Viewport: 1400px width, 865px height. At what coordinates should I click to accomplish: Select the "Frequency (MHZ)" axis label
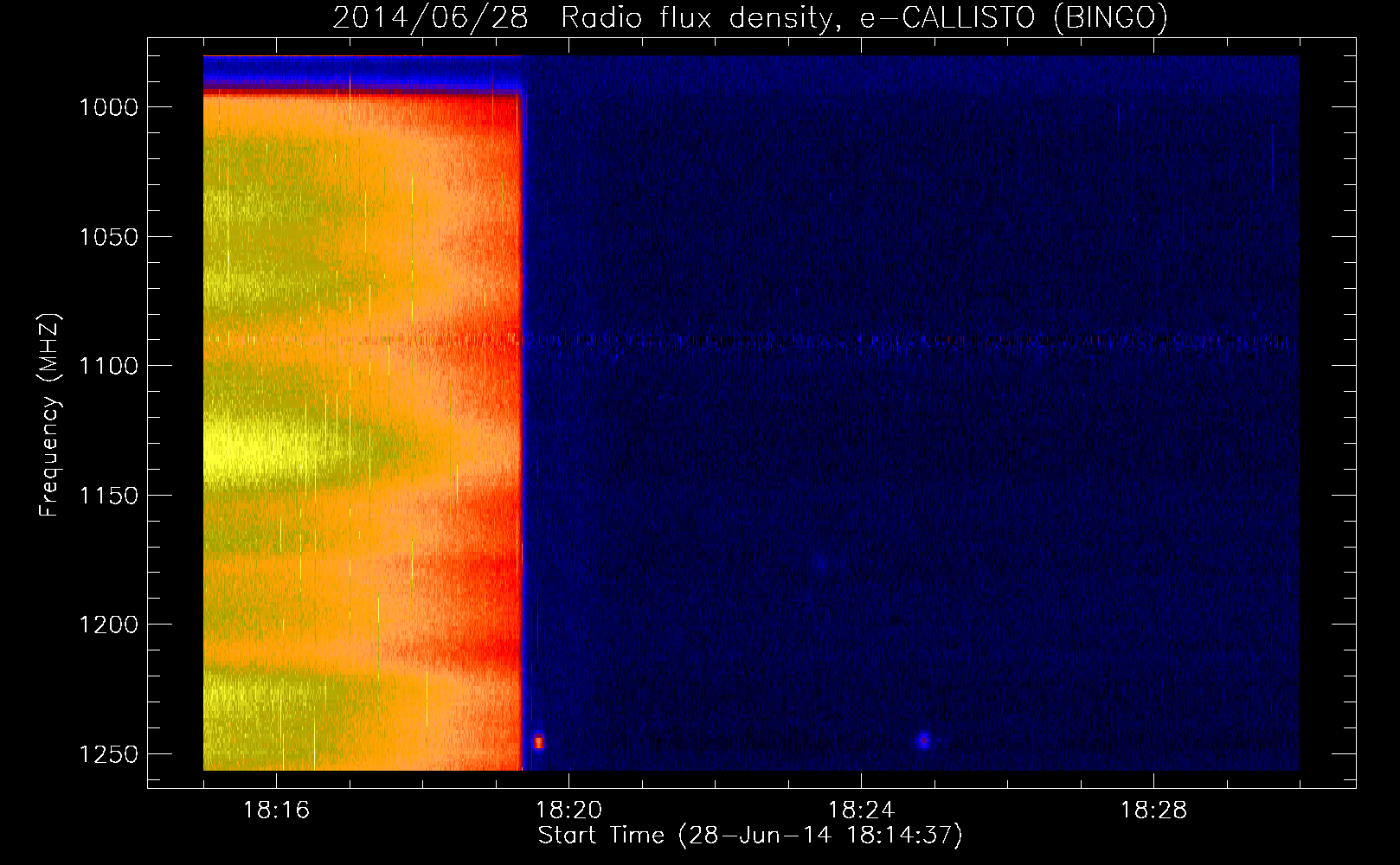click(49, 415)
